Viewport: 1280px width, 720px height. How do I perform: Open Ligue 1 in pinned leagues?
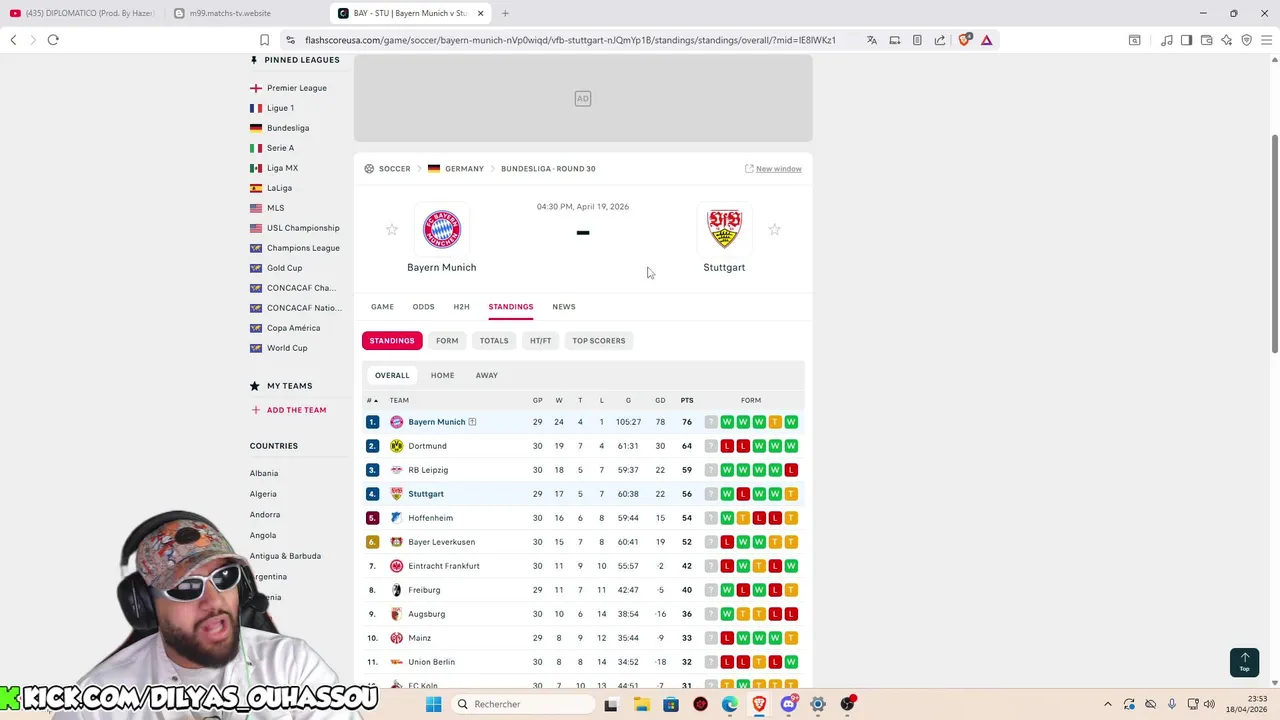pos(280,108)
